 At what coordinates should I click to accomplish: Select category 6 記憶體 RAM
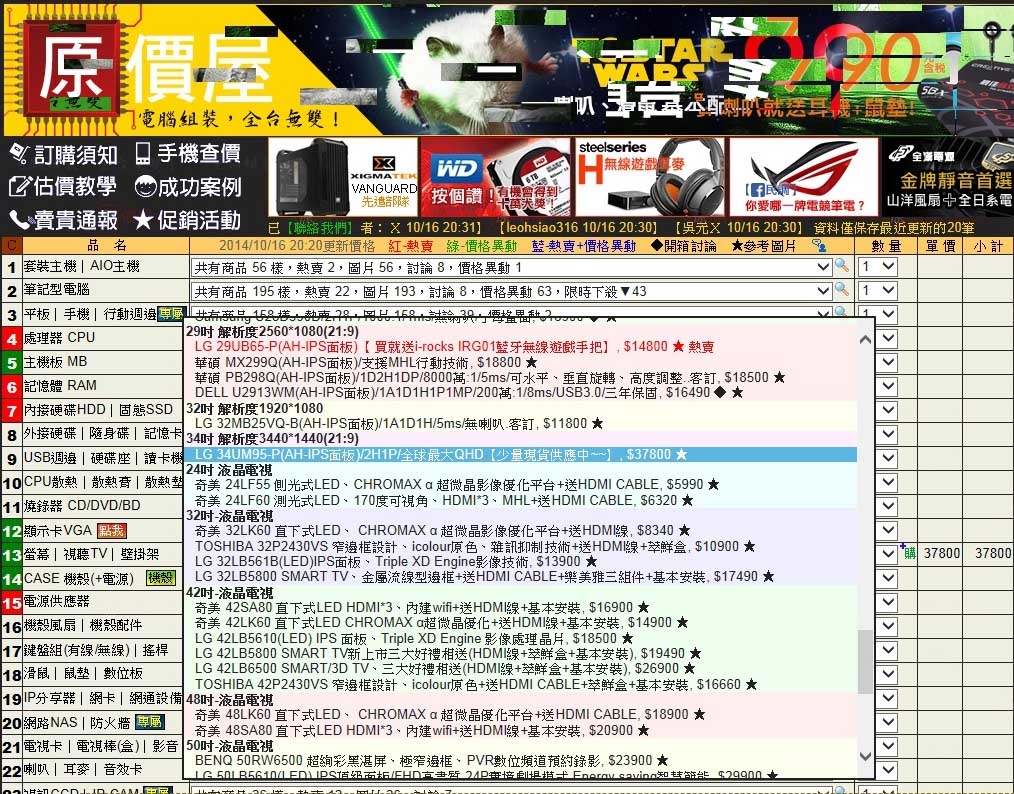coord(60,385)
